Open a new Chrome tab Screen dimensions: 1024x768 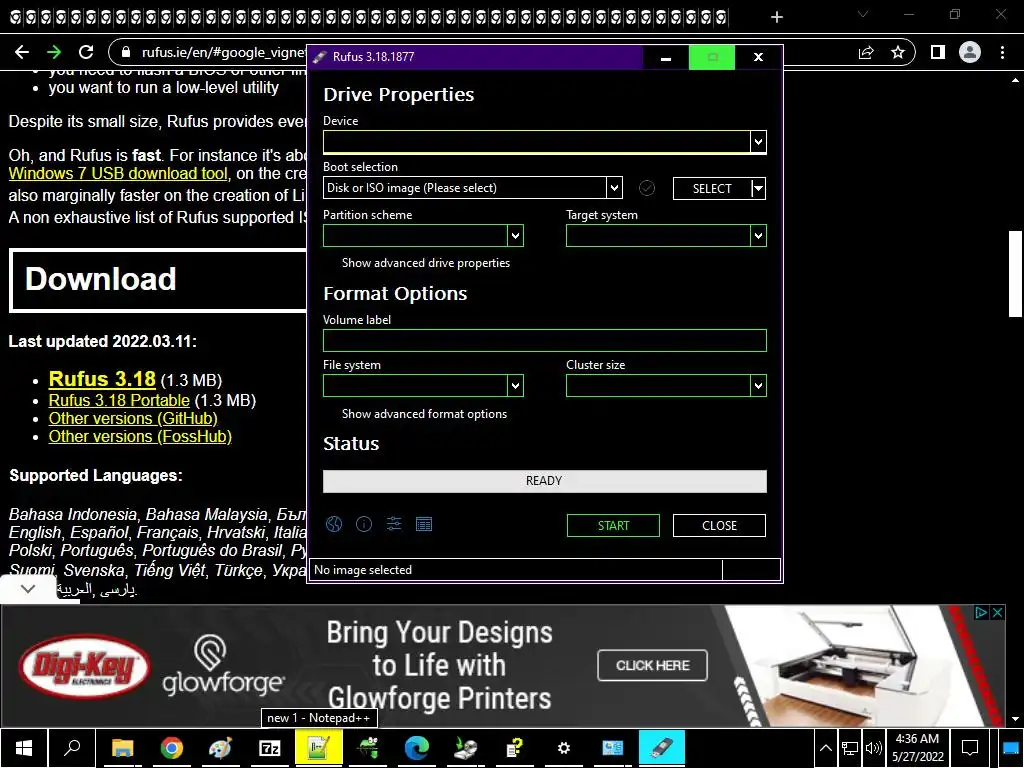click(776, 17)
